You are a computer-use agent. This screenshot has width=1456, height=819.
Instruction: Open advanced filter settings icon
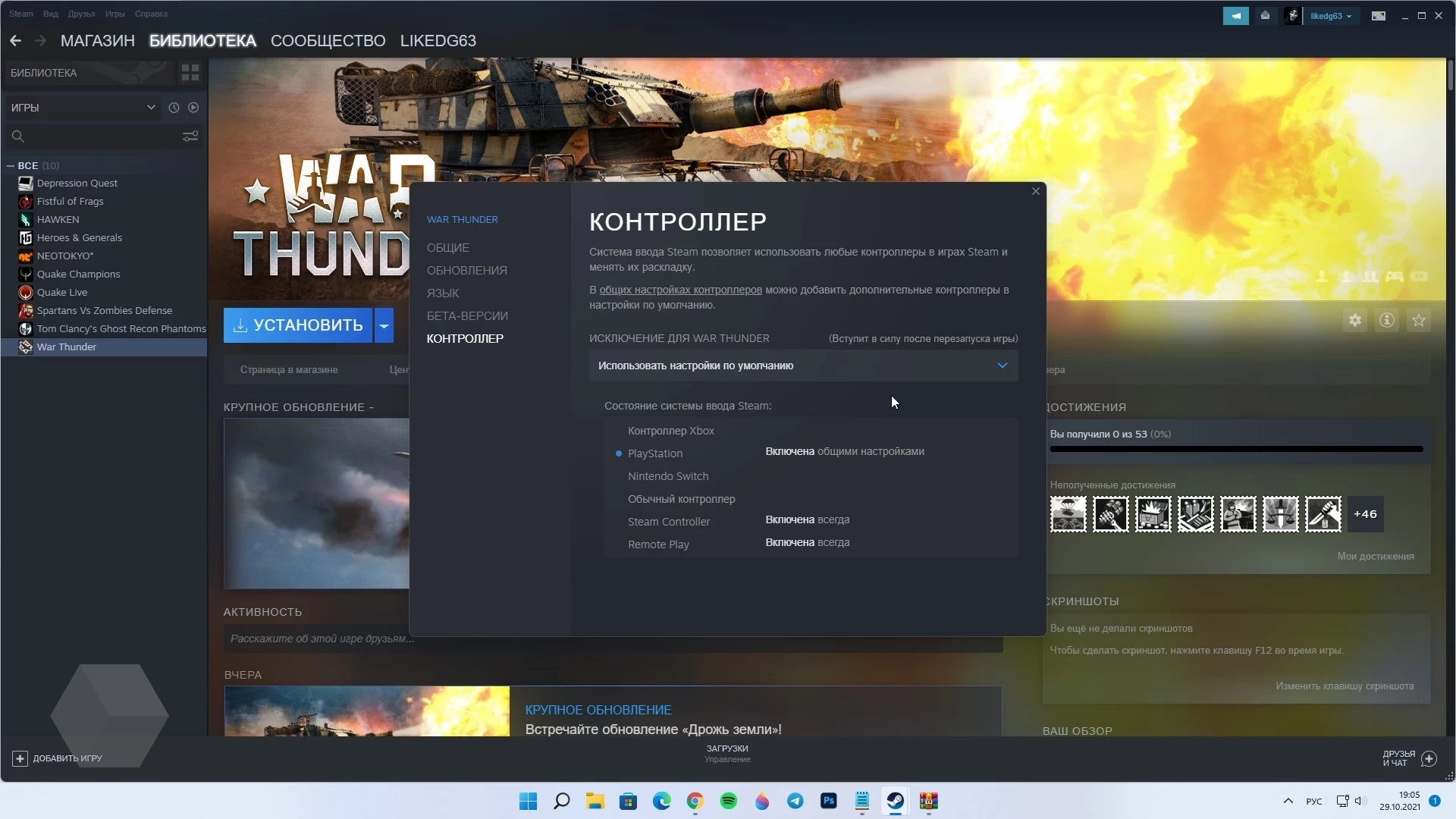pyautogui.click(x=190, y=136)
